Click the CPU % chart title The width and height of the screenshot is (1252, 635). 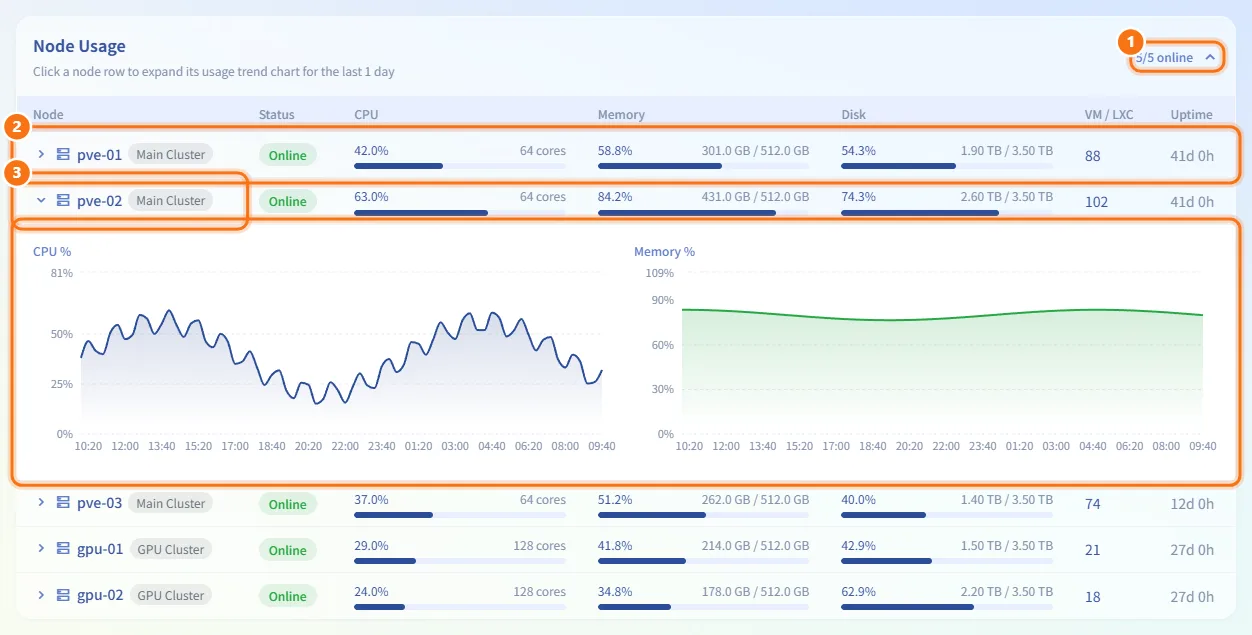(52, 251)
